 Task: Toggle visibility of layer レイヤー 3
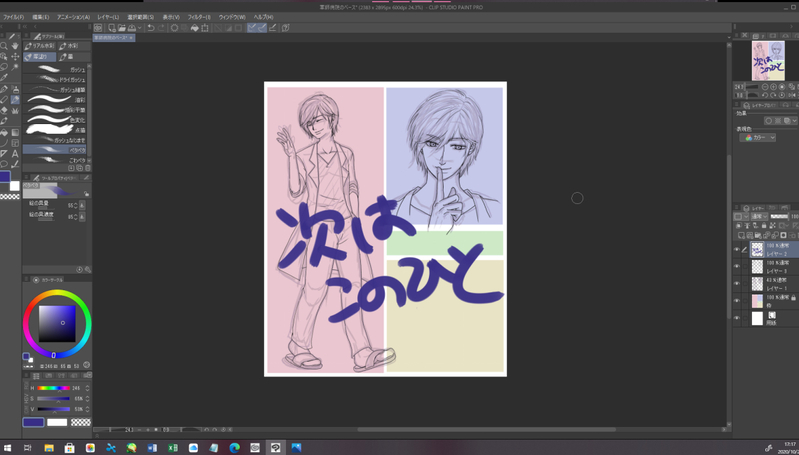tap(737, 267)
